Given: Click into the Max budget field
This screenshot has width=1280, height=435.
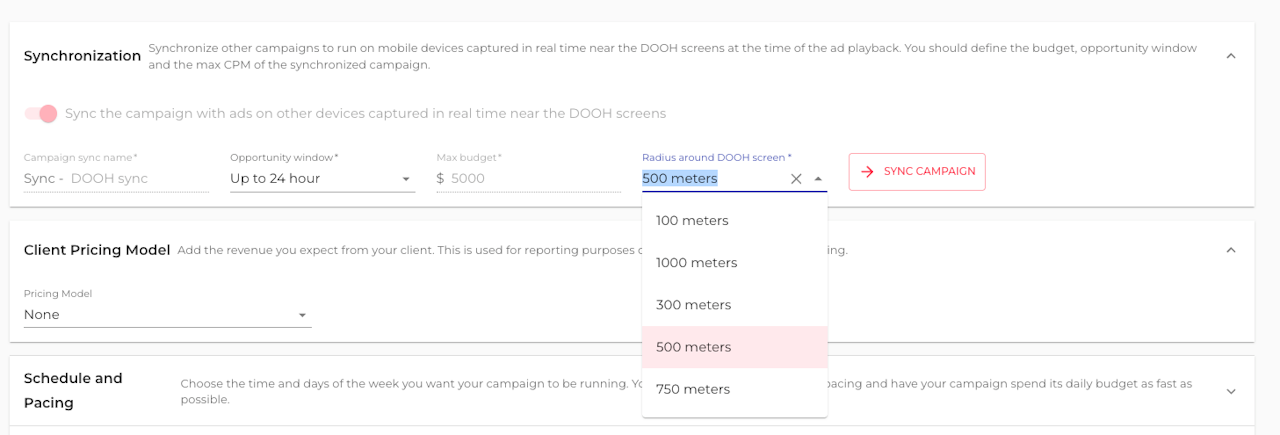Looking at the screenshot, I should [534, 179].
